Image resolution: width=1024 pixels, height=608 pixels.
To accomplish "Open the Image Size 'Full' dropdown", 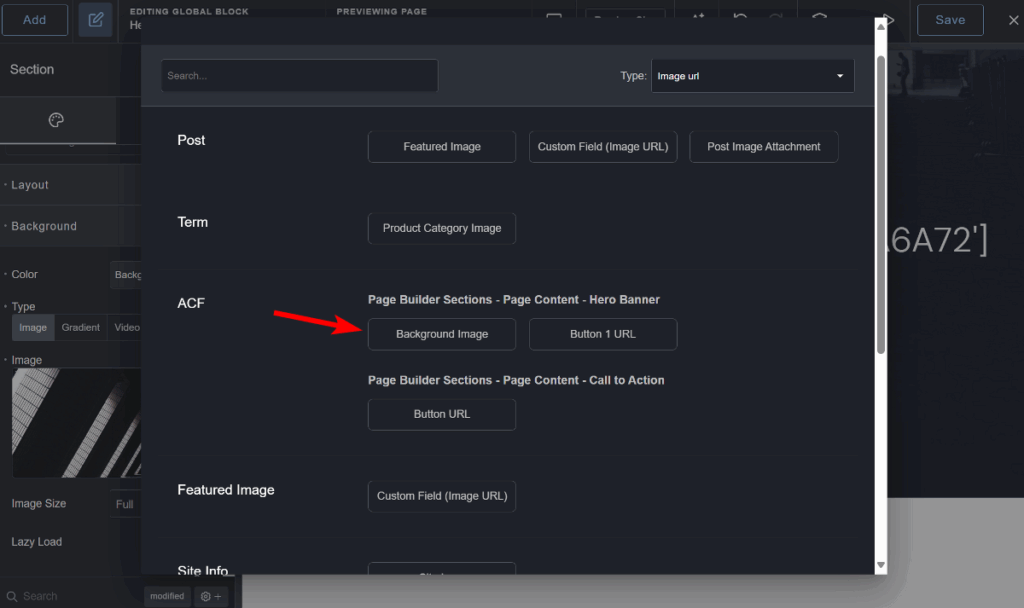I will (x=125, y=504).
